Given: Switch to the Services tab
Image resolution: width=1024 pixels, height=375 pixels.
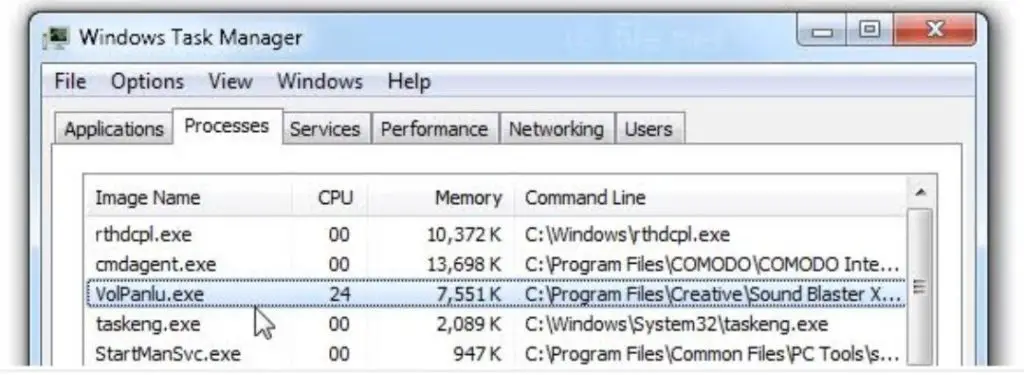Looking at the screenshot, I should [x=325, y=129].
